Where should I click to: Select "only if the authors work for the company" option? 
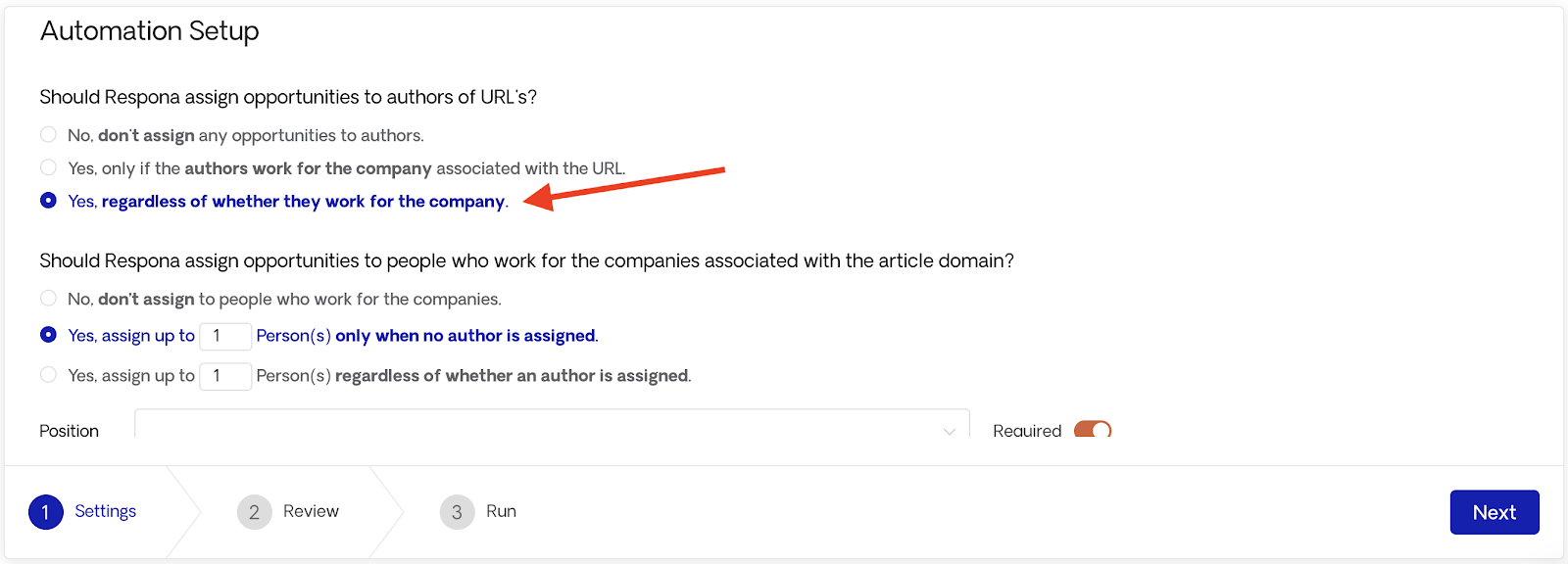(48, 167)
